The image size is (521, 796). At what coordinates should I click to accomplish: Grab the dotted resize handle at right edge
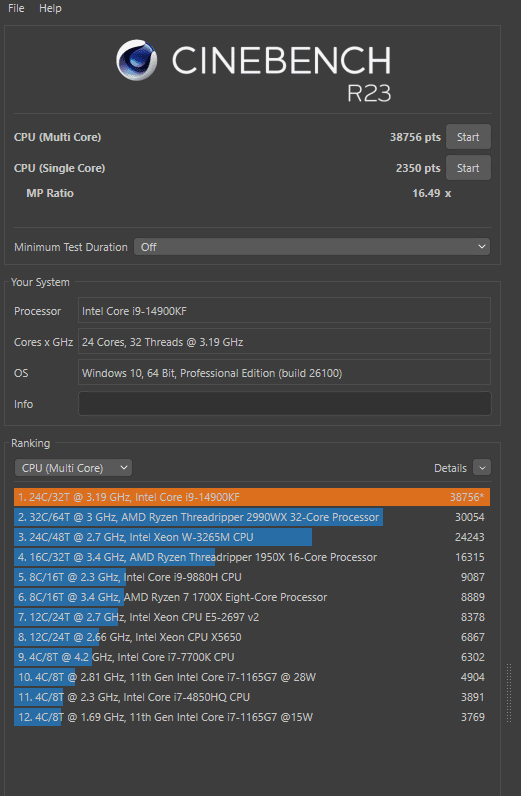click(509, 692)
